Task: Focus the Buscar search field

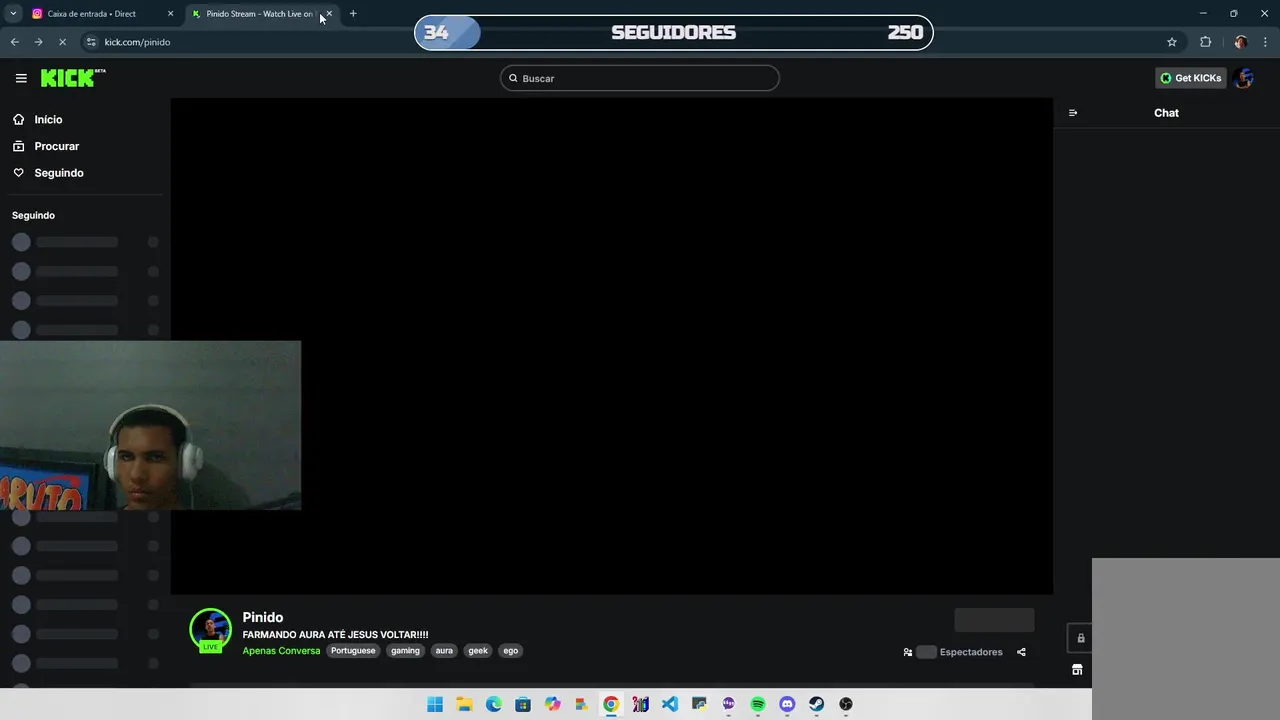Action: pyautogui.click(x=640, y=78)
